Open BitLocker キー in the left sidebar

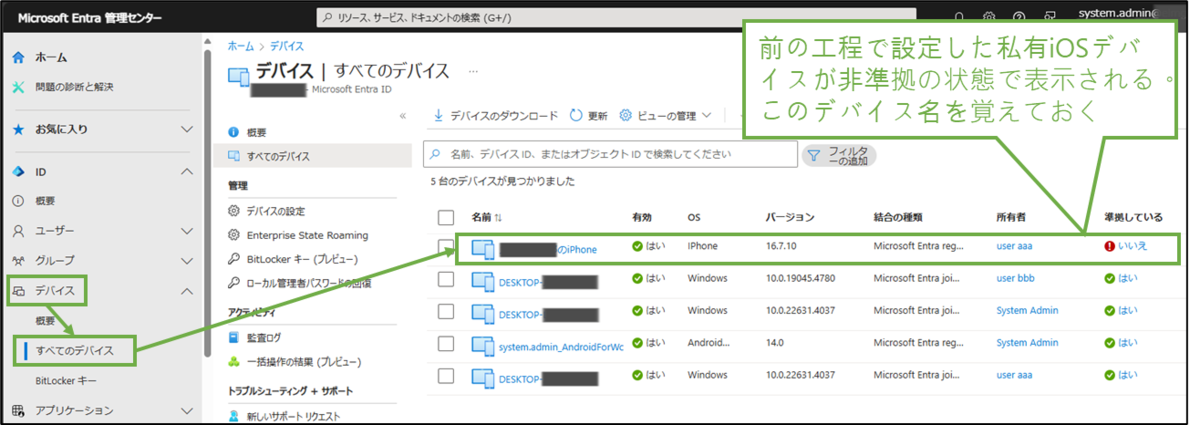point(66,380)
